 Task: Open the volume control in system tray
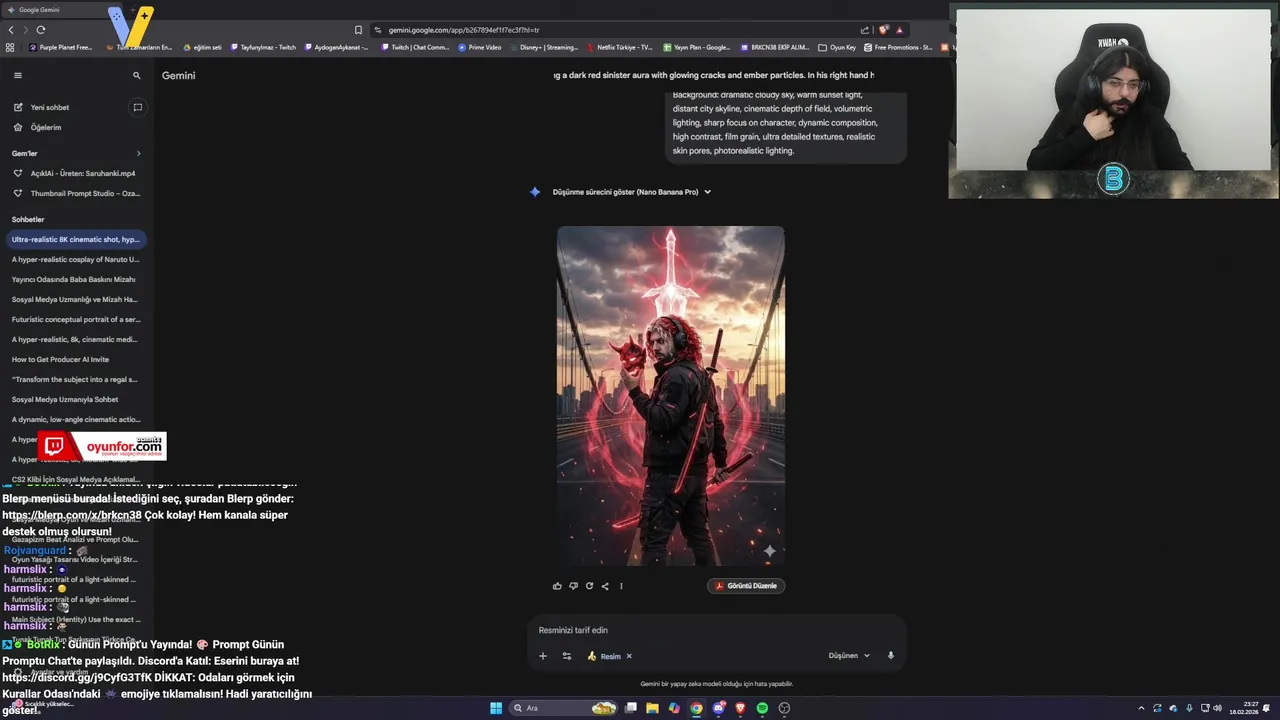click(x=1217, y=708)
